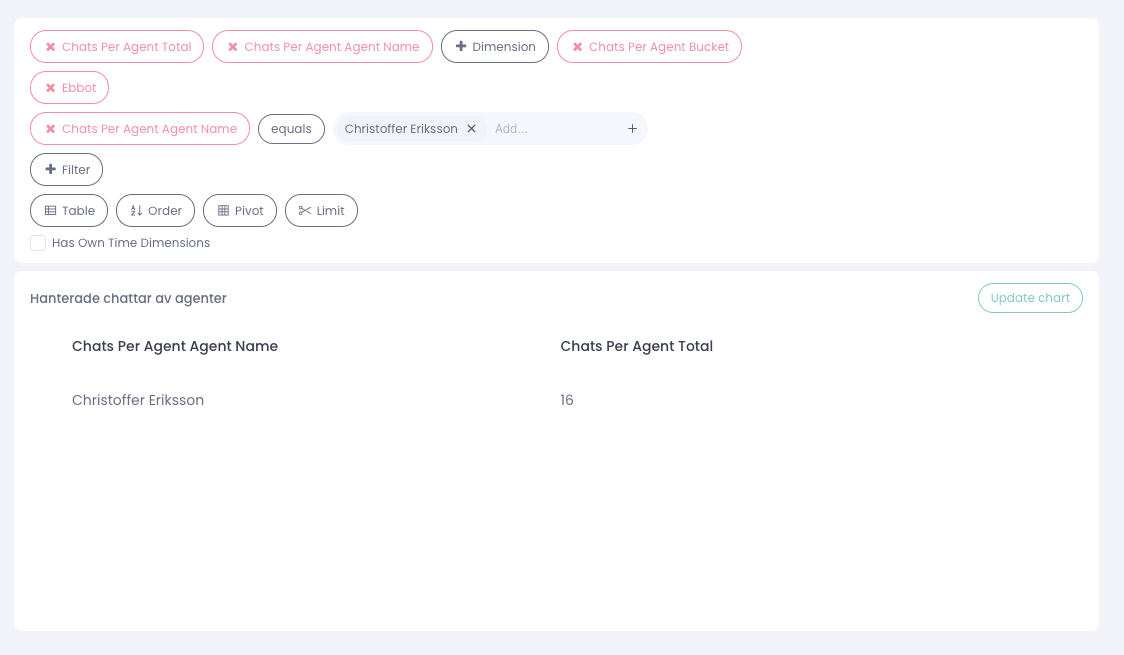Click Chats Per Agent Agent Name column header

175,346
